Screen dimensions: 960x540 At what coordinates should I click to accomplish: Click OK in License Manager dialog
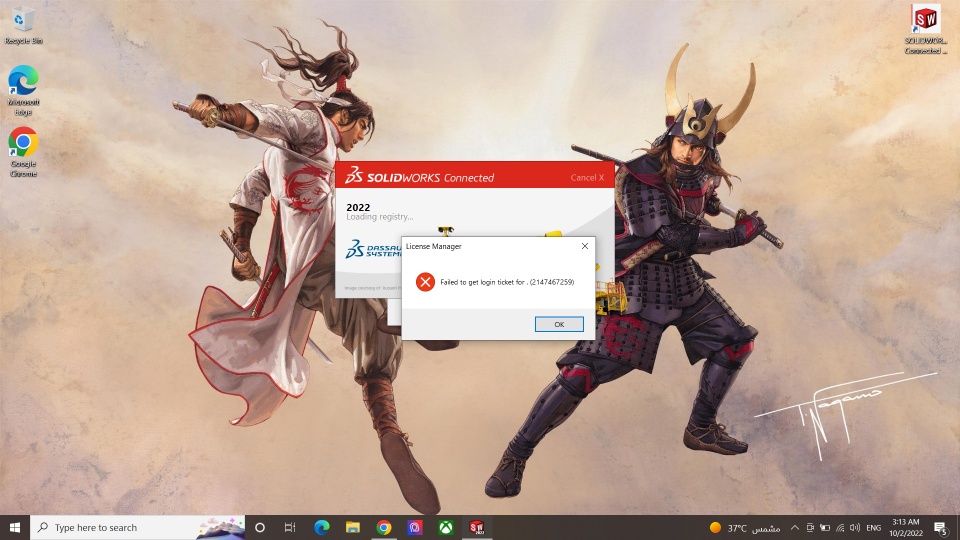tap(559, 324)
